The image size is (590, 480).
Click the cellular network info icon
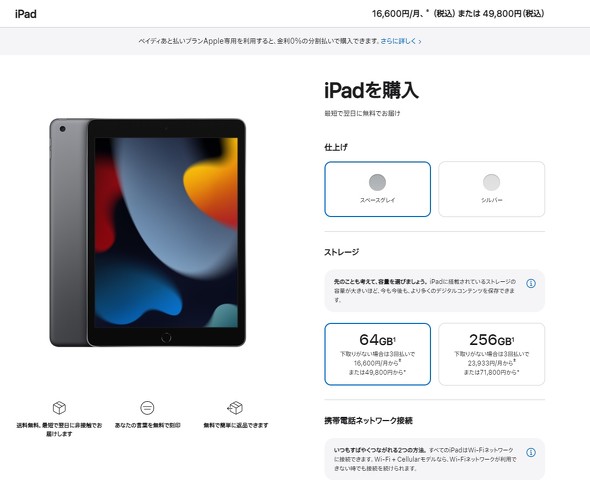coord(531,452)
